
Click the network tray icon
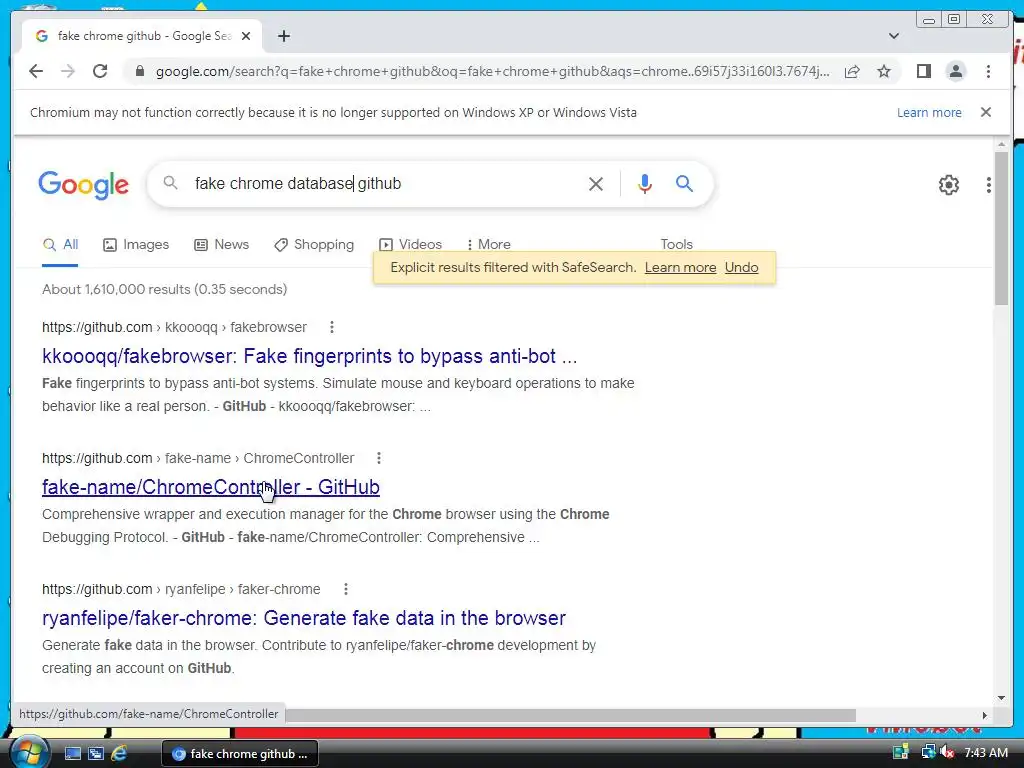[927, 753]
